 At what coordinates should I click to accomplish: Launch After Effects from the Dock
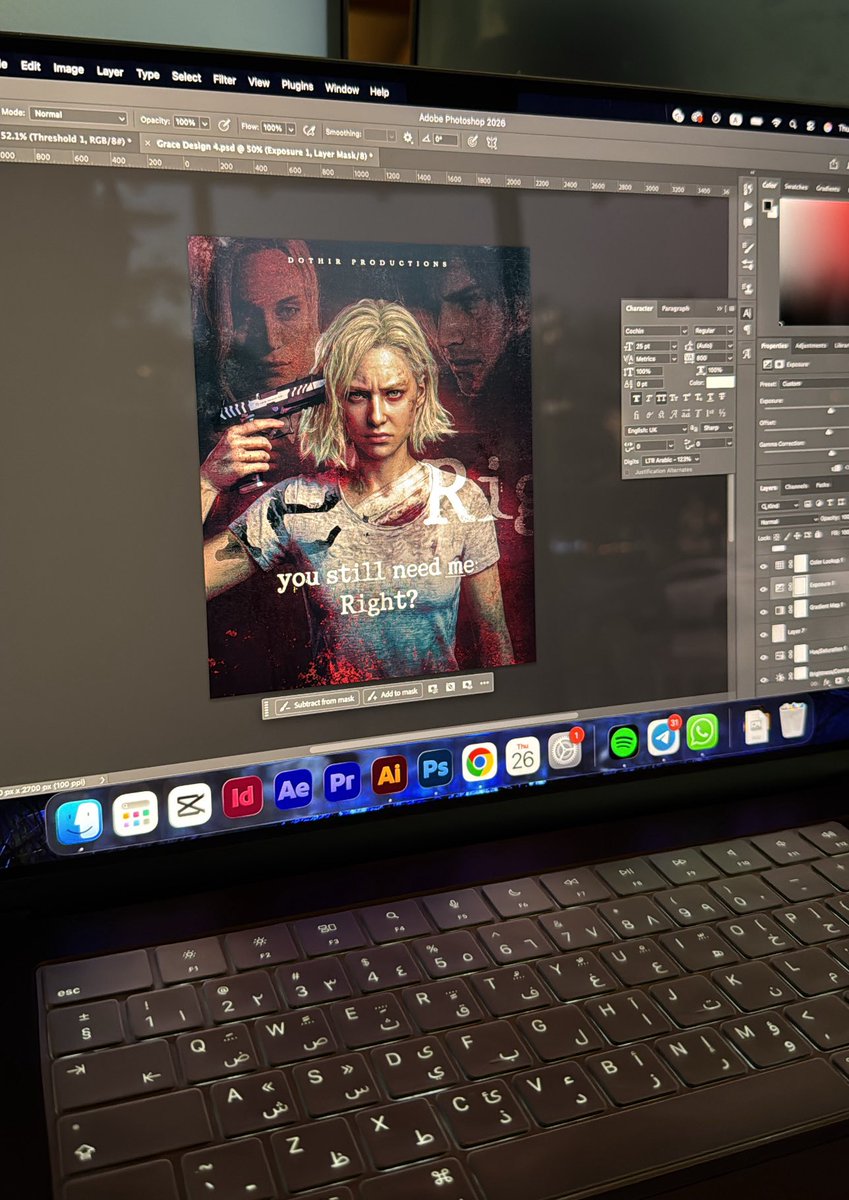(x=293, y=788)
